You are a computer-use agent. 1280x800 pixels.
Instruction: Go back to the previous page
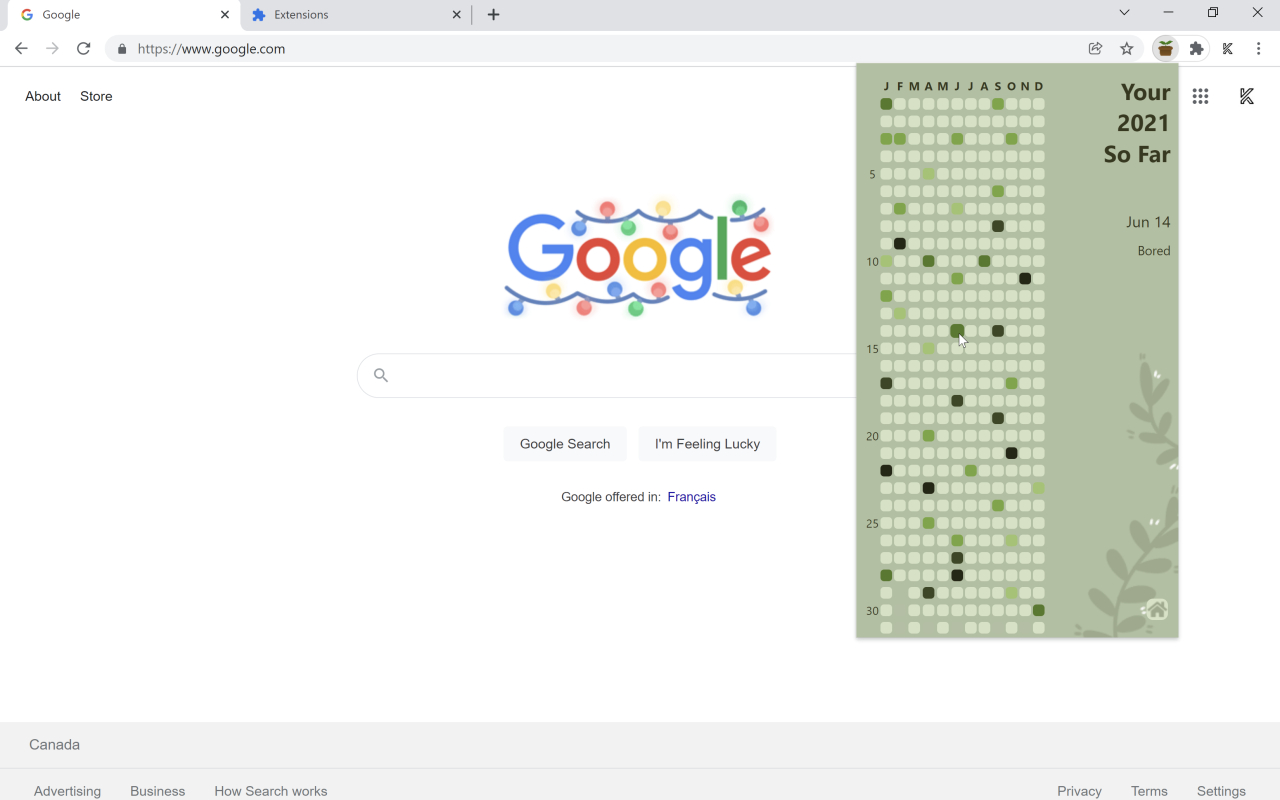pyautogui.click(x=21, y=48)
